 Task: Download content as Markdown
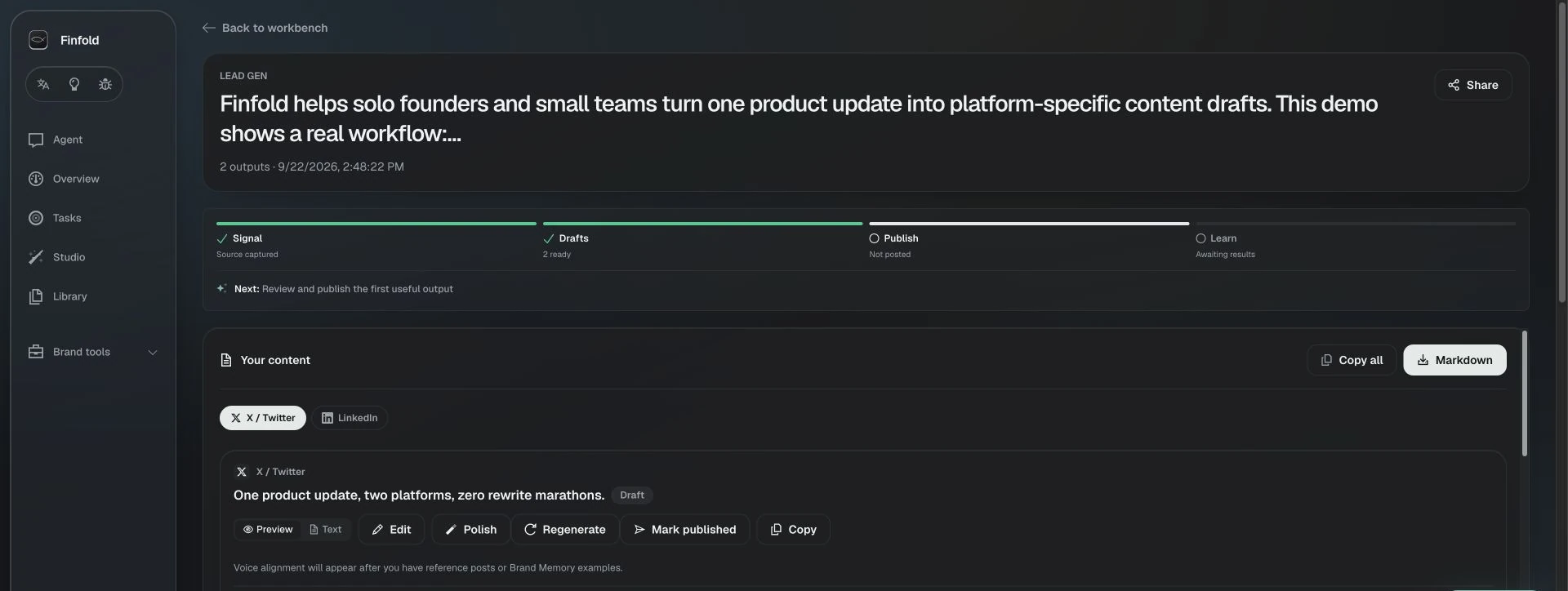[1454, 360]
